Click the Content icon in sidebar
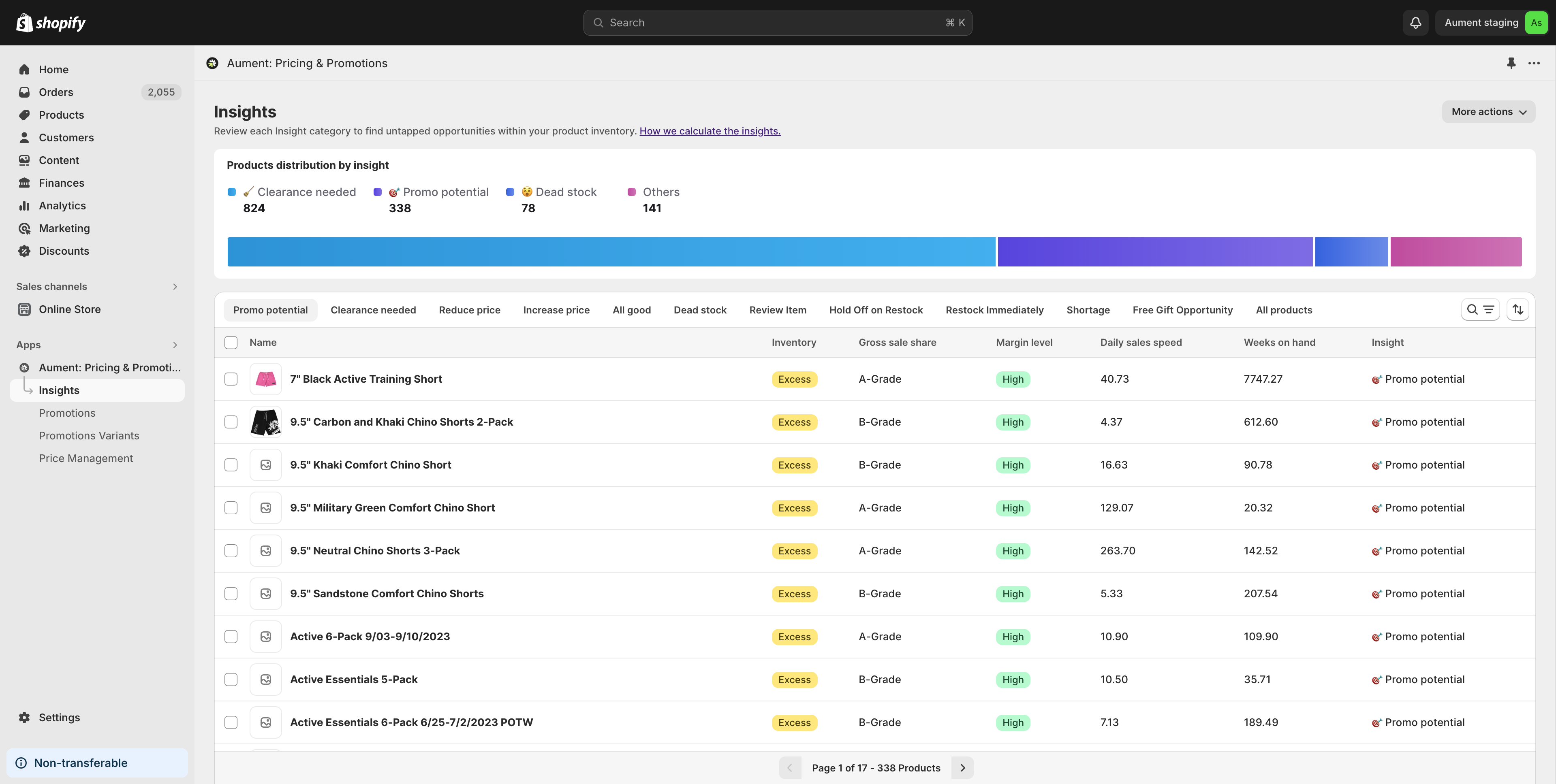Screen dimensions: 1556x784 point(24,160)
